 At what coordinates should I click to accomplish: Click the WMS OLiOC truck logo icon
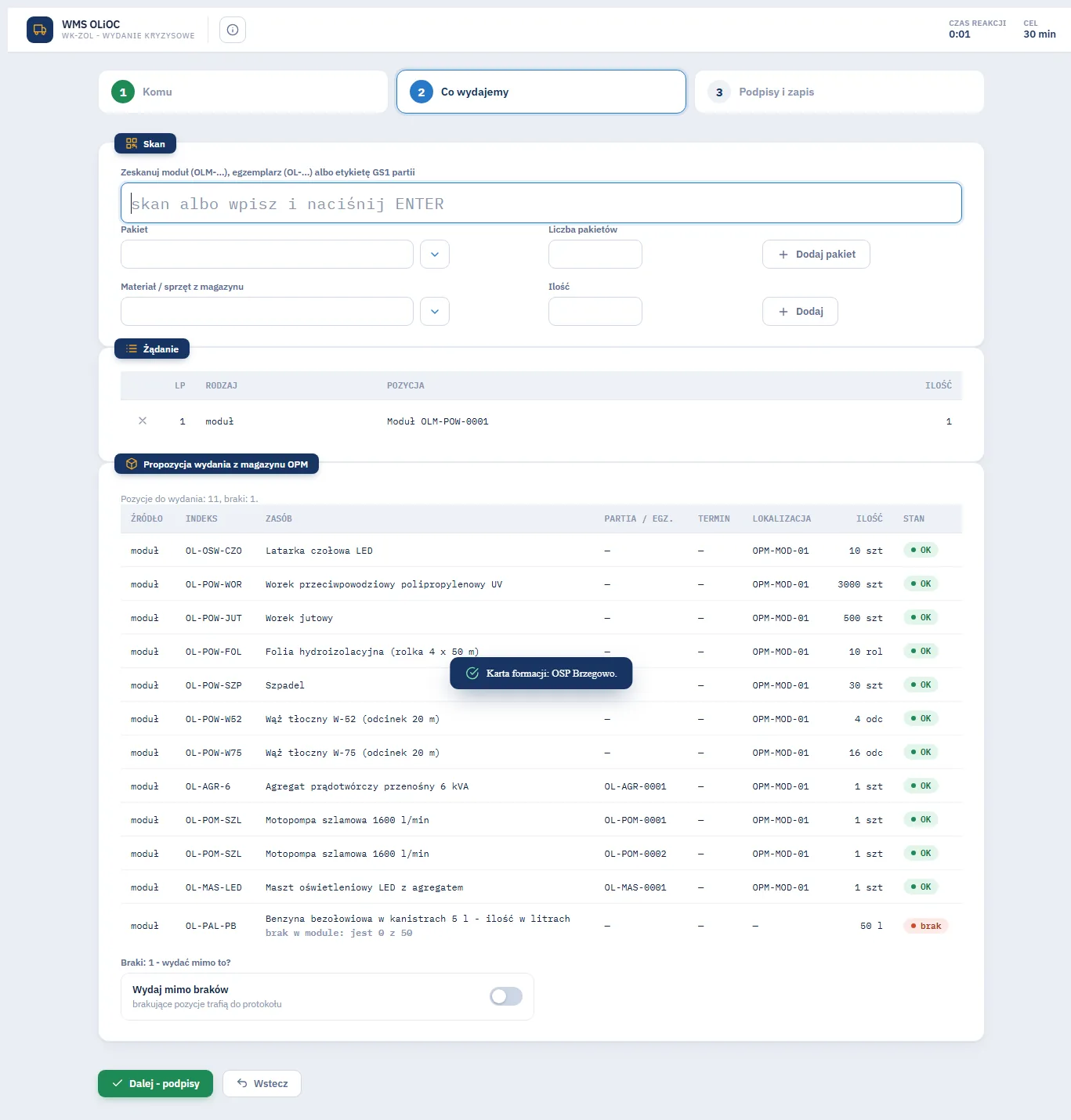point(40,30)
